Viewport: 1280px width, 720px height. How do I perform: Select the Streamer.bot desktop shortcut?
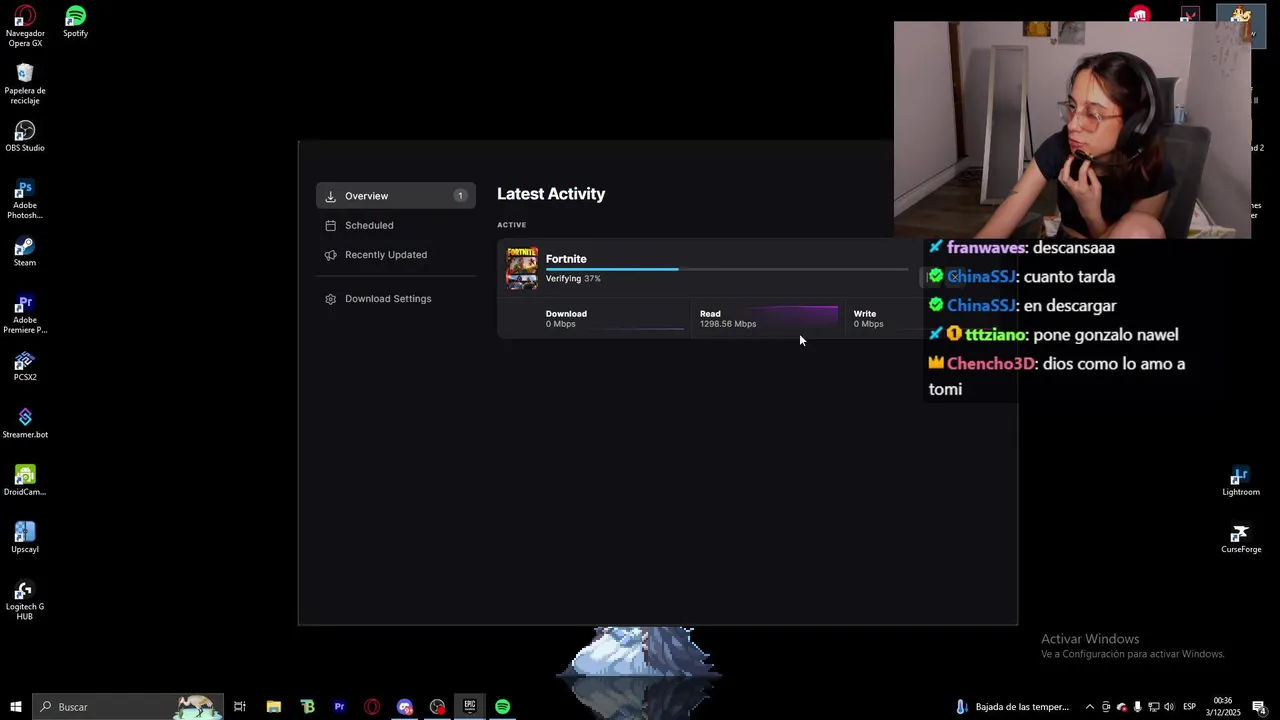click(x=25, y=424)
